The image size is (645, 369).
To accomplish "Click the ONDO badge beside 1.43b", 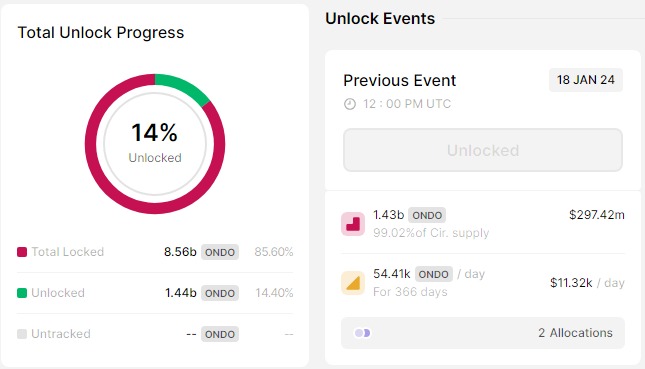I will coord(427,215).
